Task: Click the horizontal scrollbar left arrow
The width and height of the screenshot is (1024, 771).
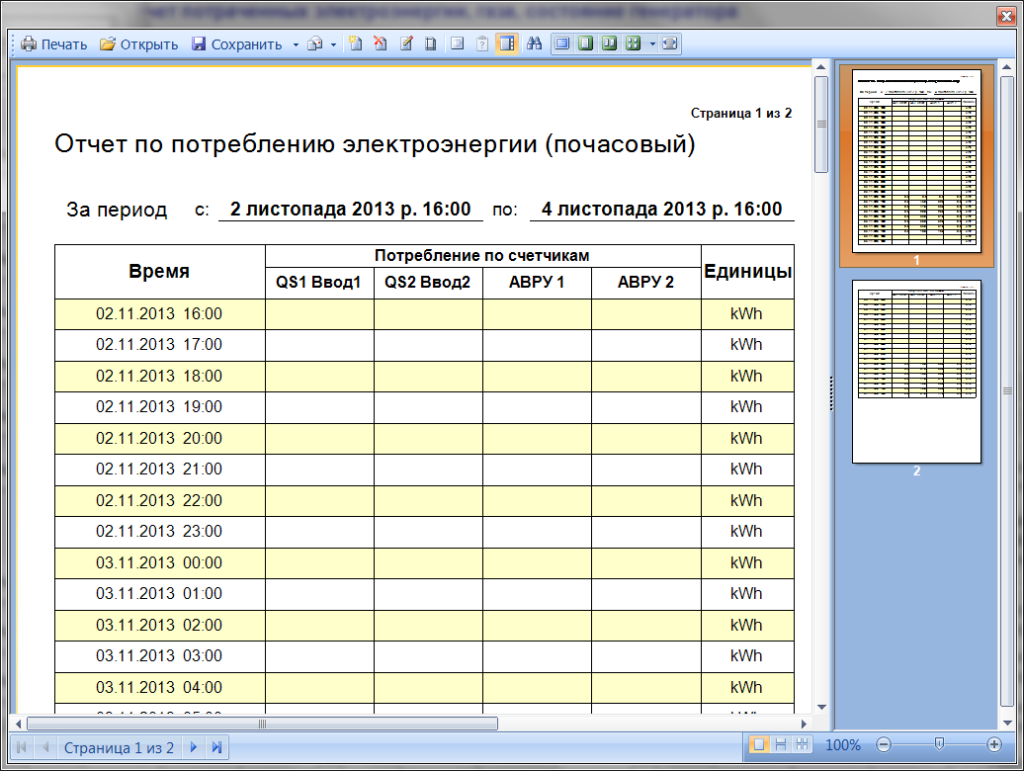Action: pyautogui.click(x=18, y=723)
